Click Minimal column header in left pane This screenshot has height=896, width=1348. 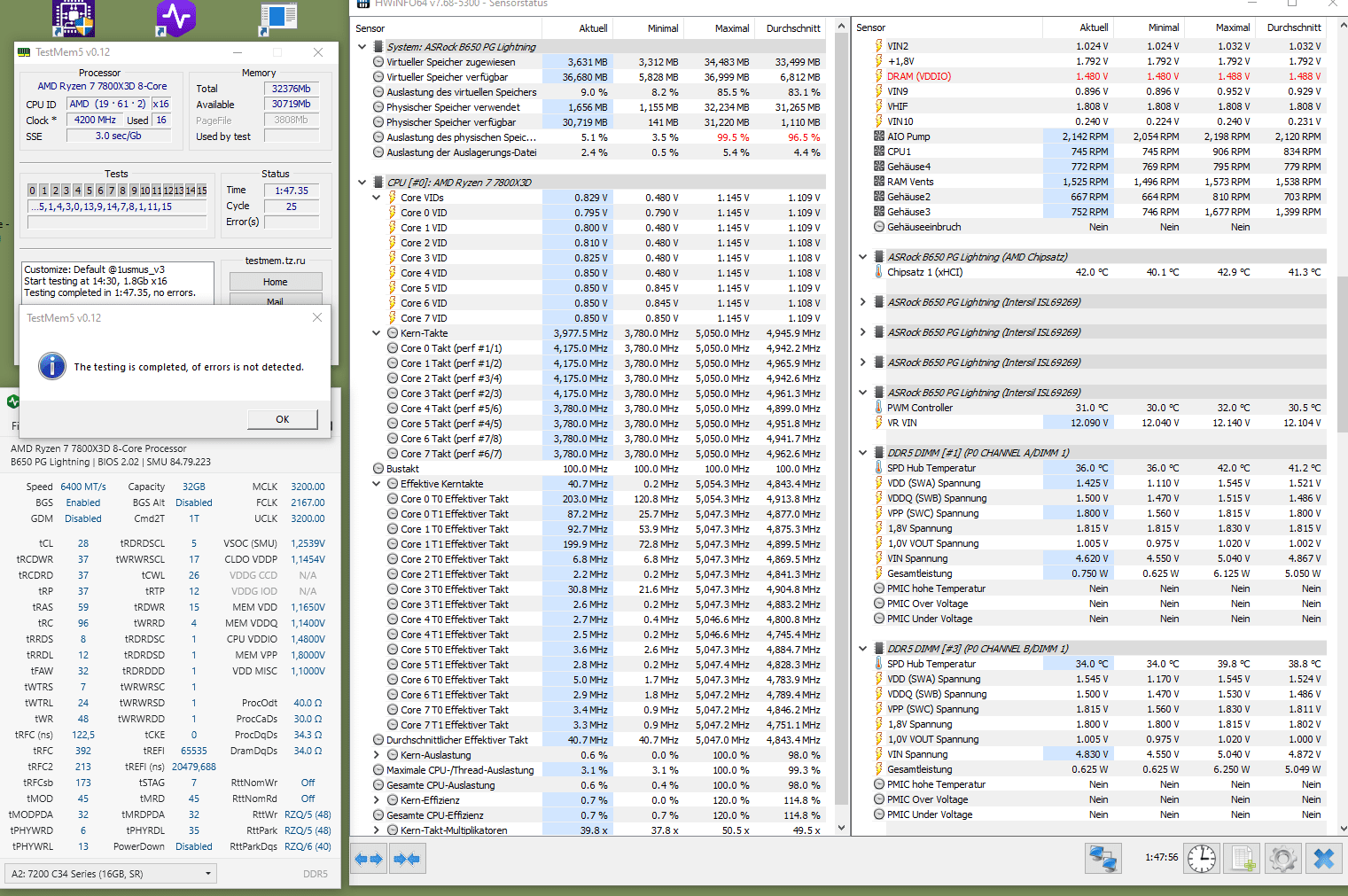648,28
